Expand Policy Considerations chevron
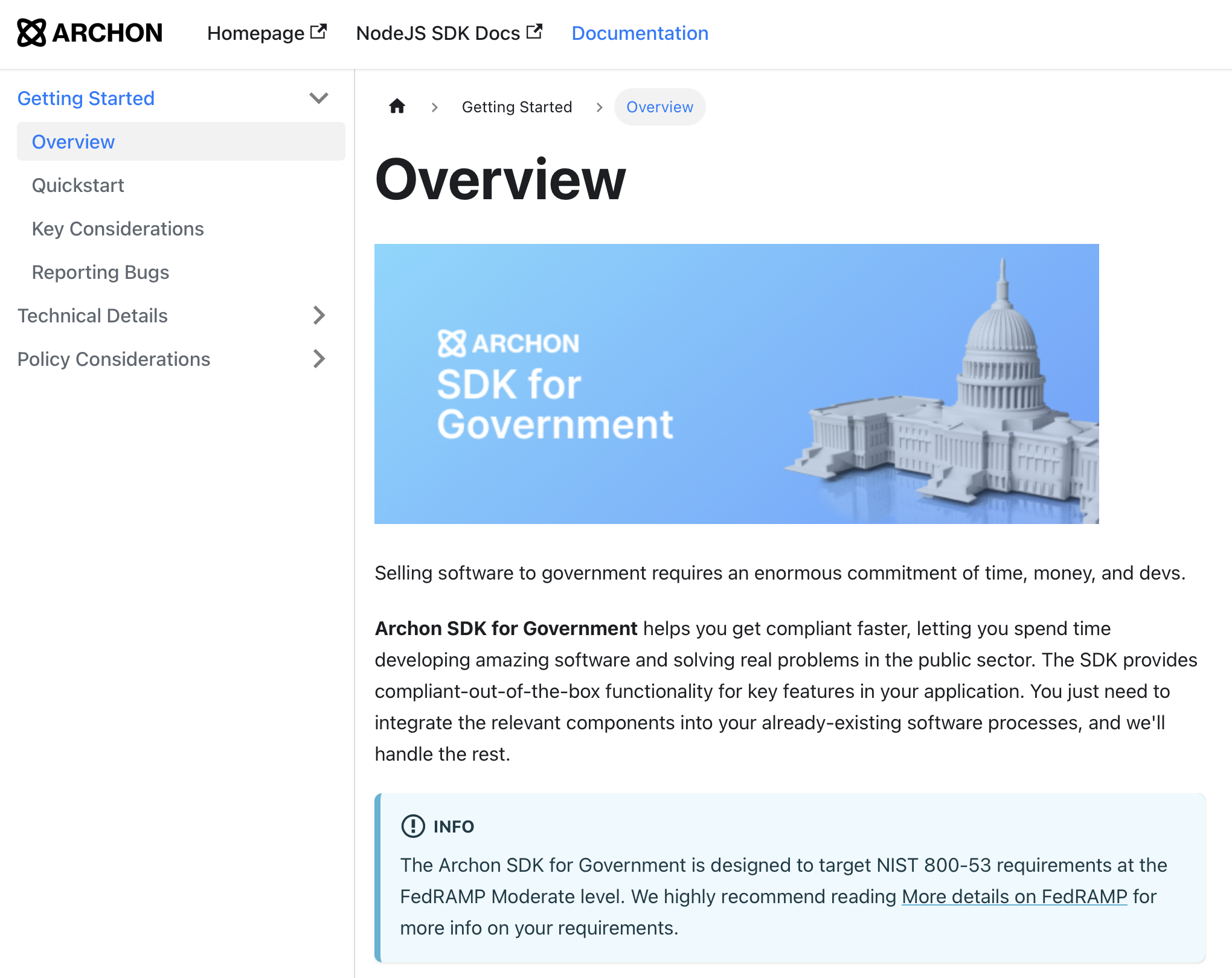This screenshot has width=1232, height=978. tap(319, 359)
